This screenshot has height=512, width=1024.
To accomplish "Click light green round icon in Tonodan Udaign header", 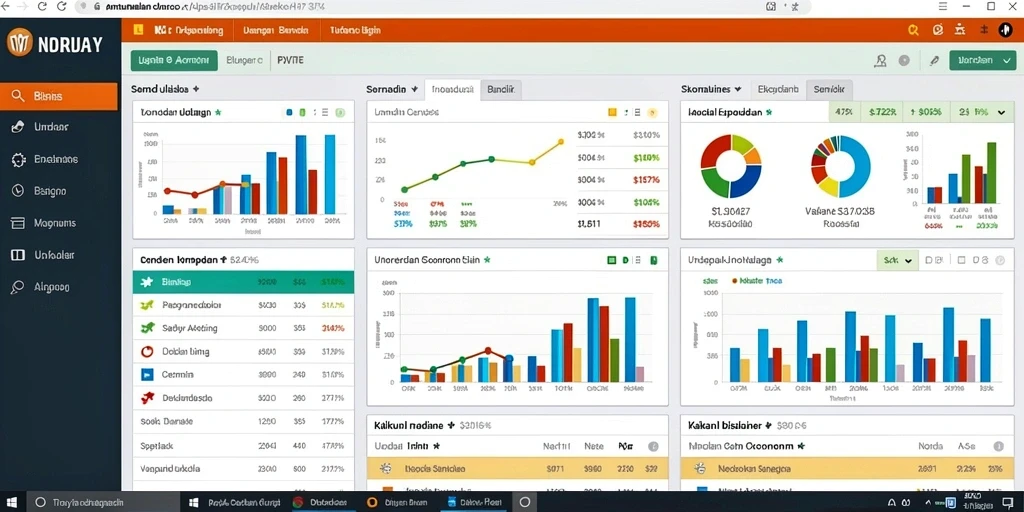I will (340, 112).
